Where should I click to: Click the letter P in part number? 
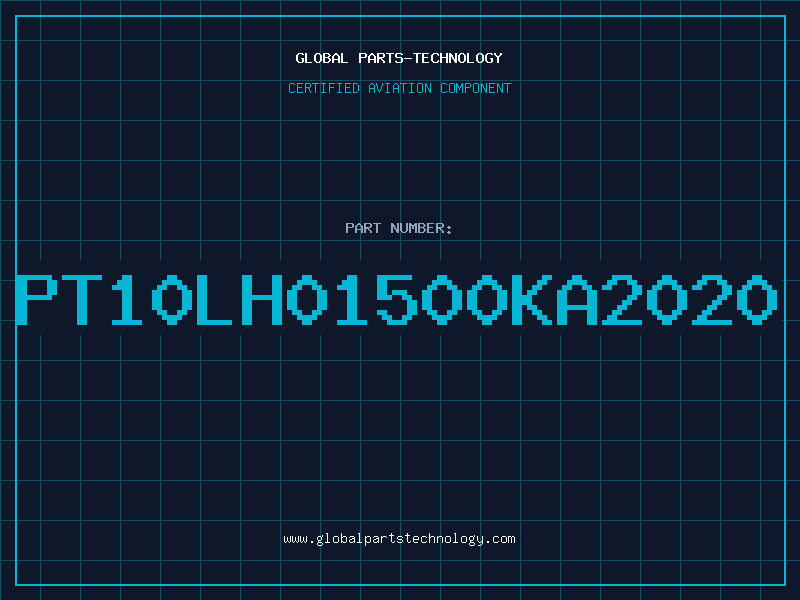tap(36, 299)
